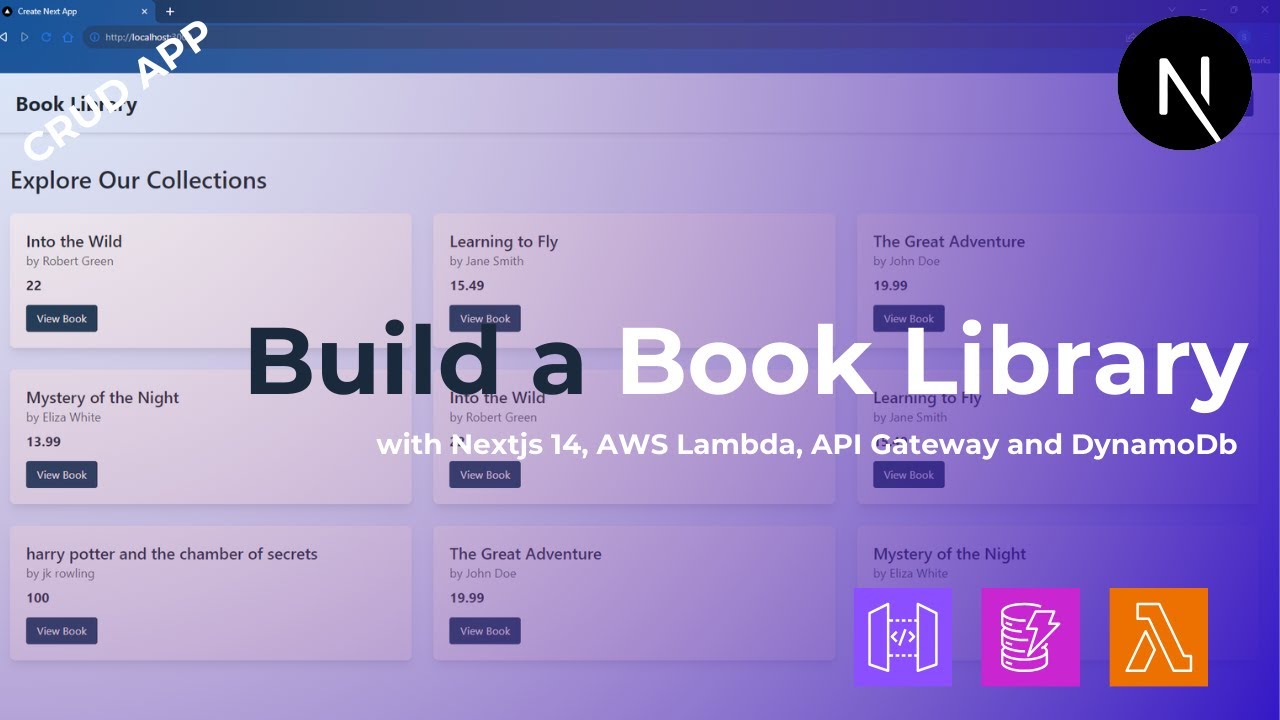This screenshot has width=1280, height=720.
Task: Select the Explore Our Collections heading
Action: click(x=138, y=180)
